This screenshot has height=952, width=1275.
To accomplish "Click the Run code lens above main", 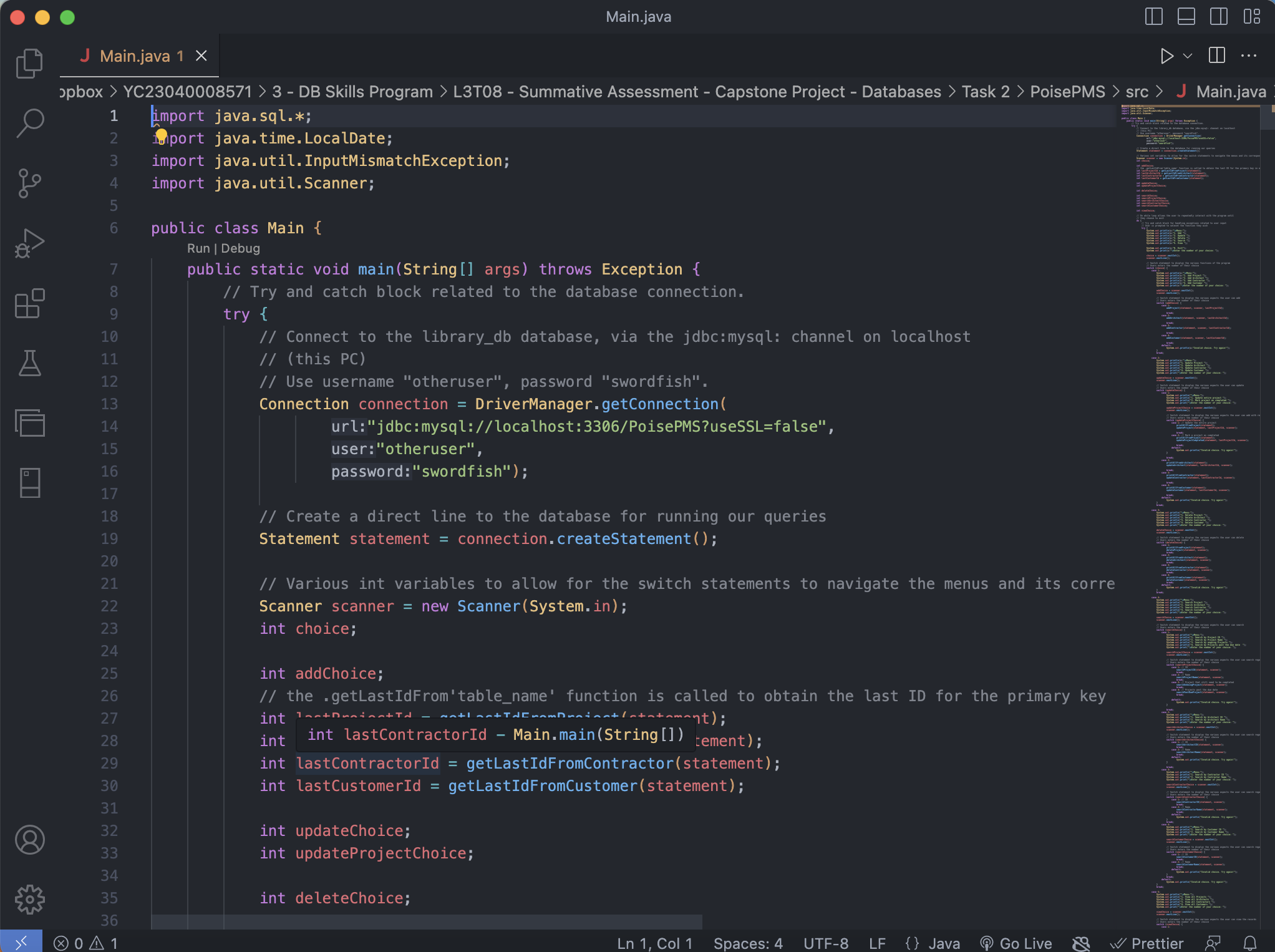I will (198, 248).
